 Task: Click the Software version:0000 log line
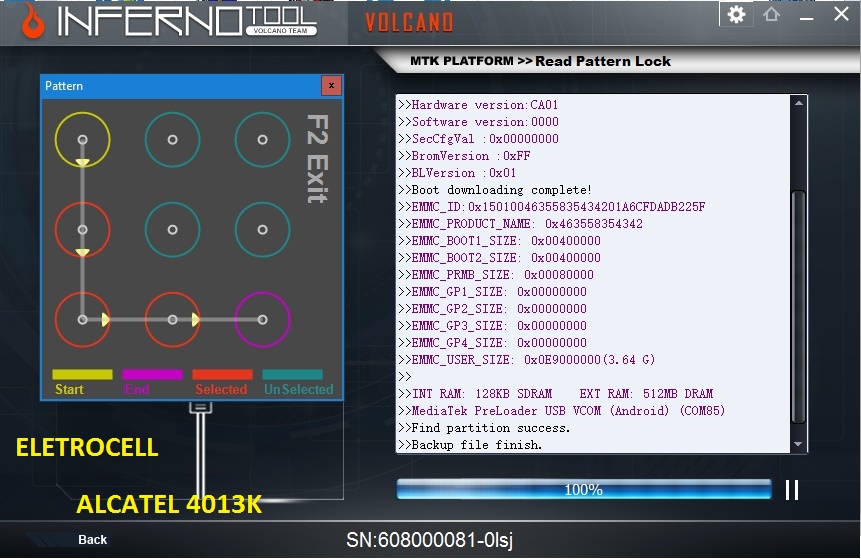click(478, 122)
